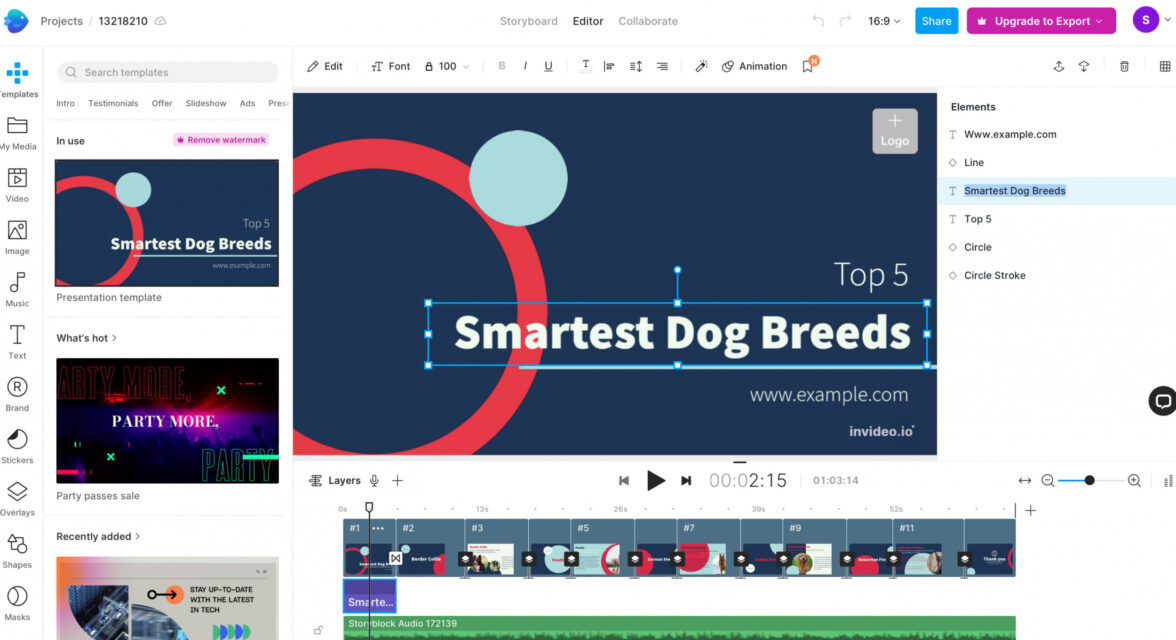
Task: Click the Remove watermark button
Action: tap(221, 140)
